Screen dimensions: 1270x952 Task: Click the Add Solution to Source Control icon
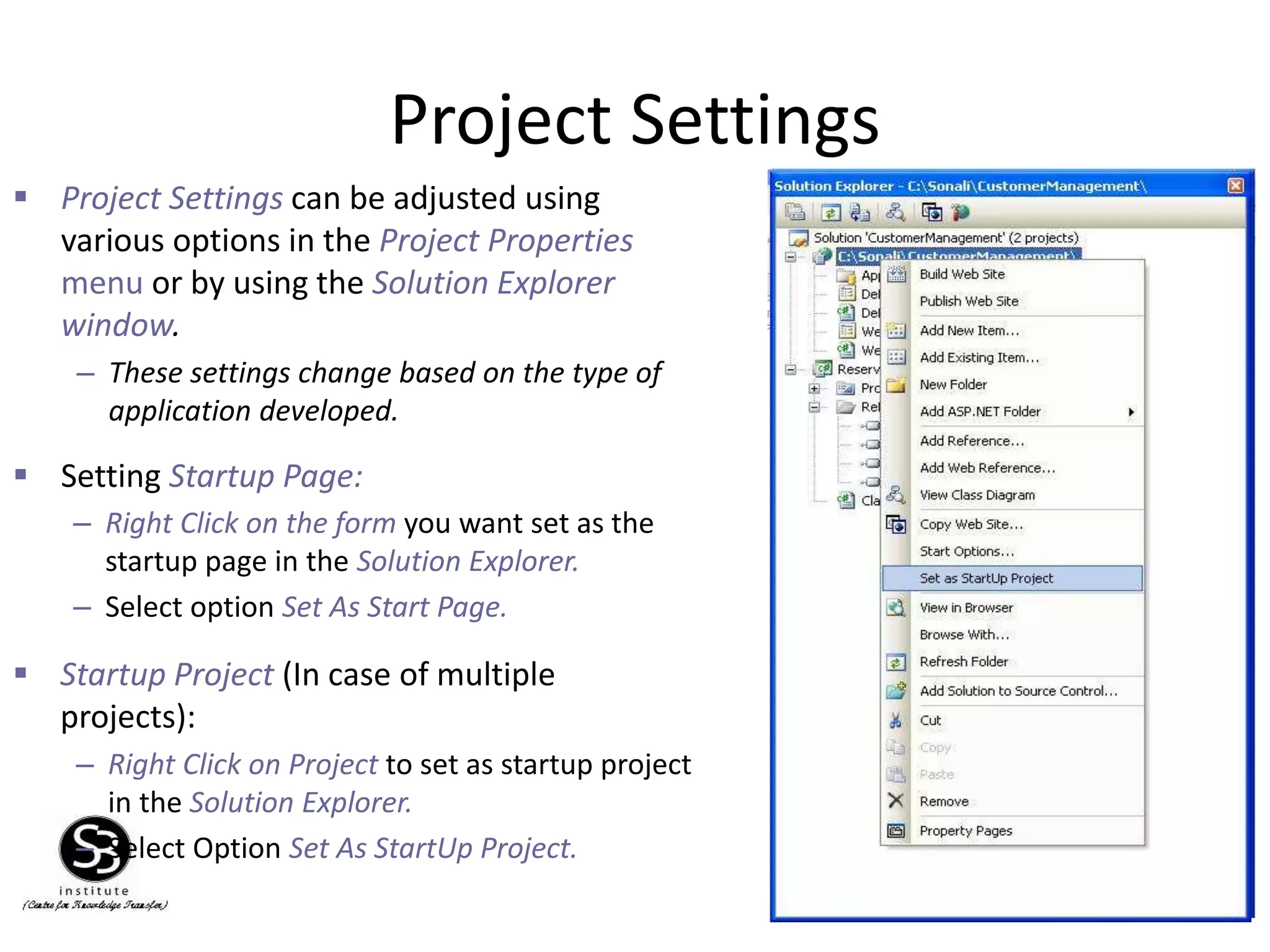(896, 690)
